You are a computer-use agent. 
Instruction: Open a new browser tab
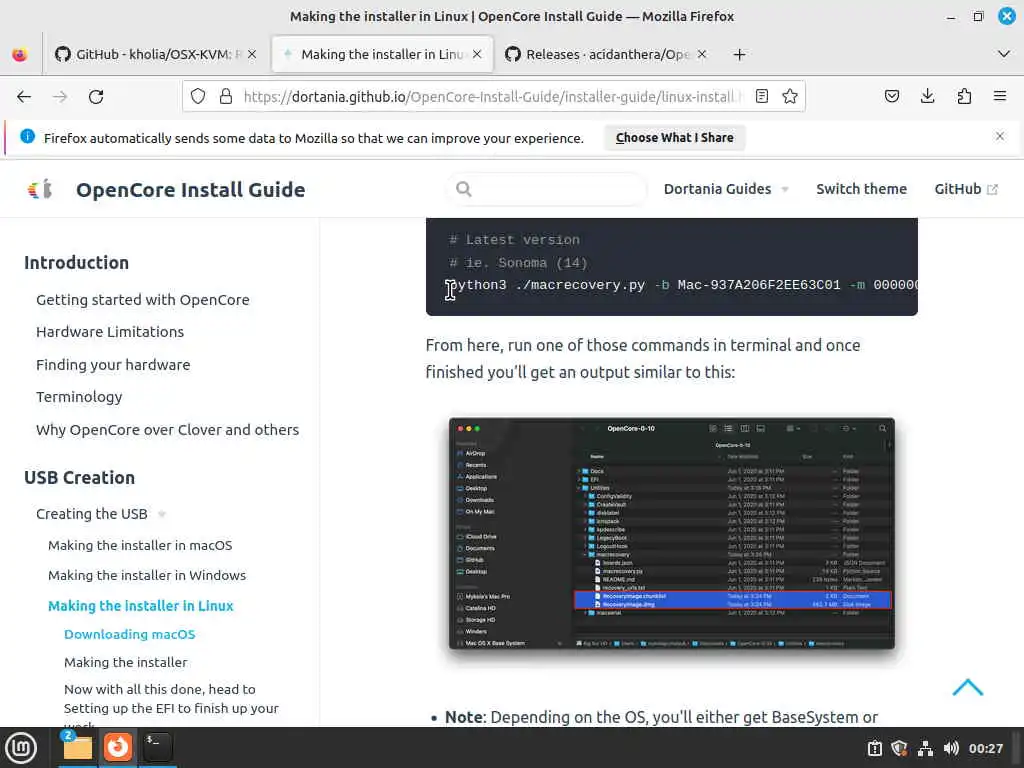739,55
